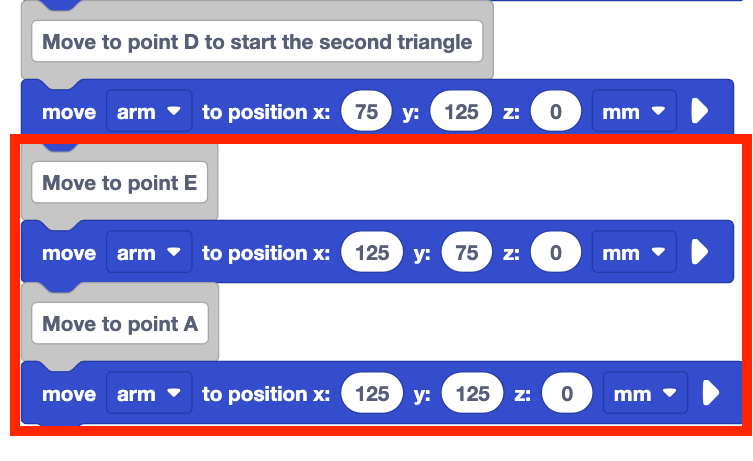This screenshot has height=461, width=753.
Task: Click z value 0 in the point D block
Action: 556,112
